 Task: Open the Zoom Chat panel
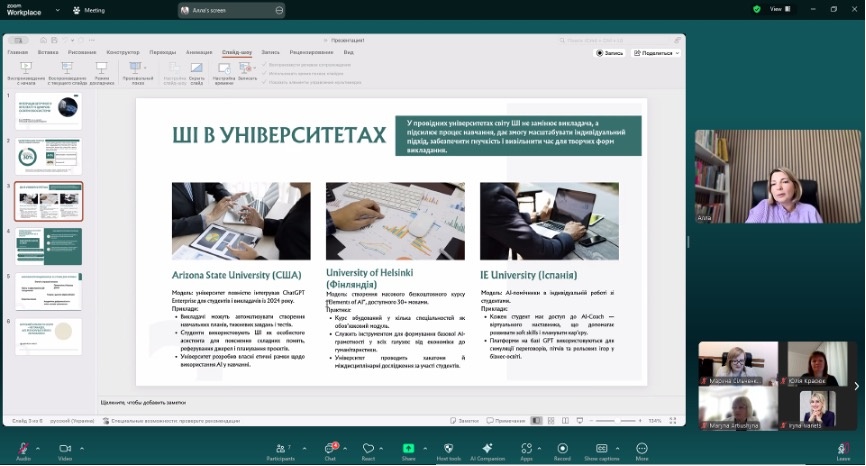point(330,448)
